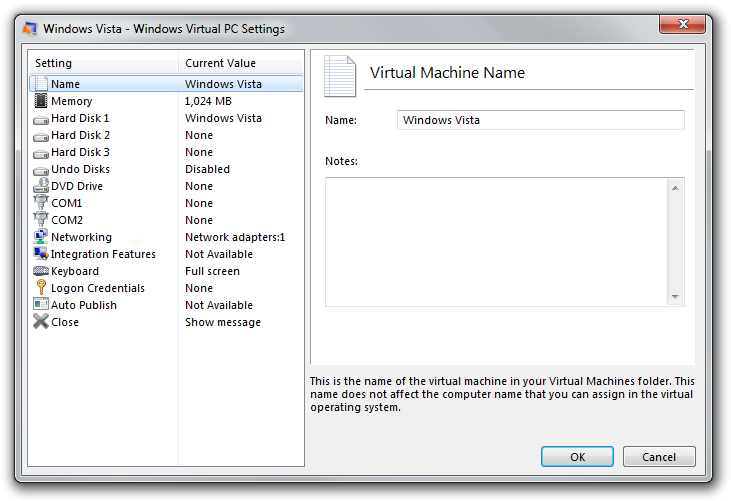The width and height of the screenshot is (731, 501).
Task: Select the DVD Drive setting
Action: click(77, 186)
